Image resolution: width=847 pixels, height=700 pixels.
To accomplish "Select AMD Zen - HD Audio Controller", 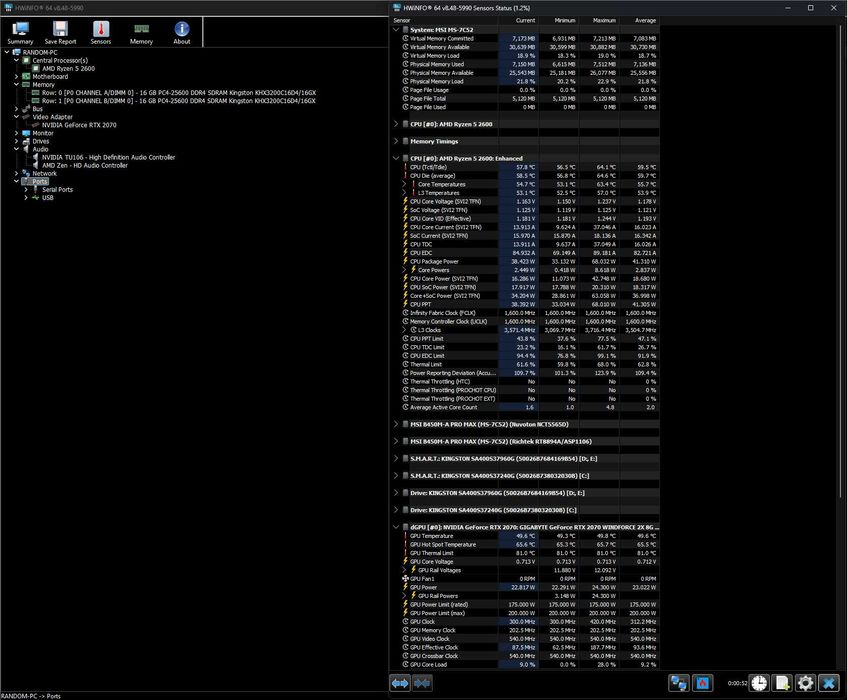I will (85, 165).
